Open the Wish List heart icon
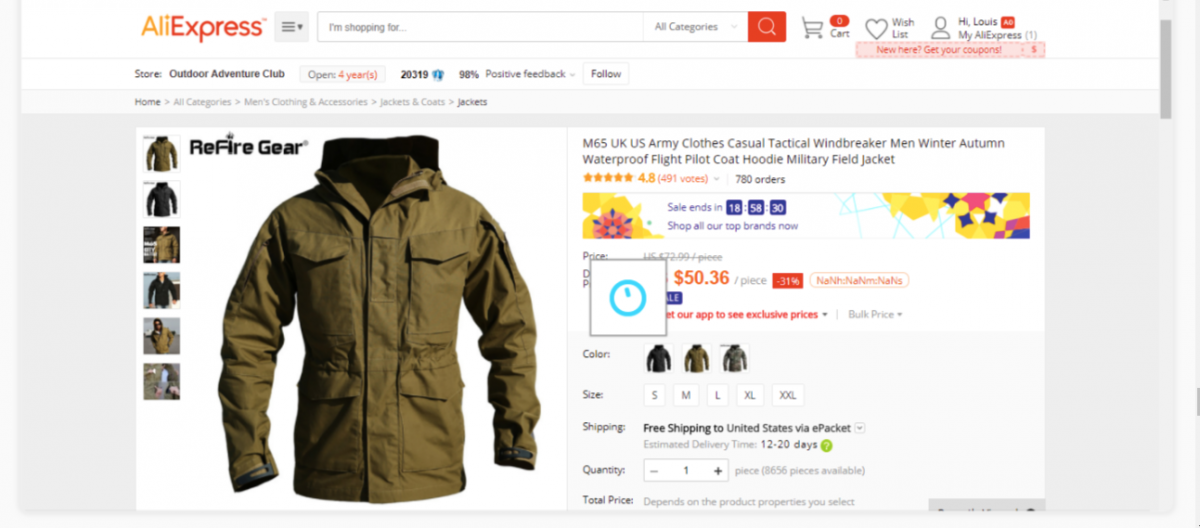Viewport: 1200px width, 528px height. (876, 28)
